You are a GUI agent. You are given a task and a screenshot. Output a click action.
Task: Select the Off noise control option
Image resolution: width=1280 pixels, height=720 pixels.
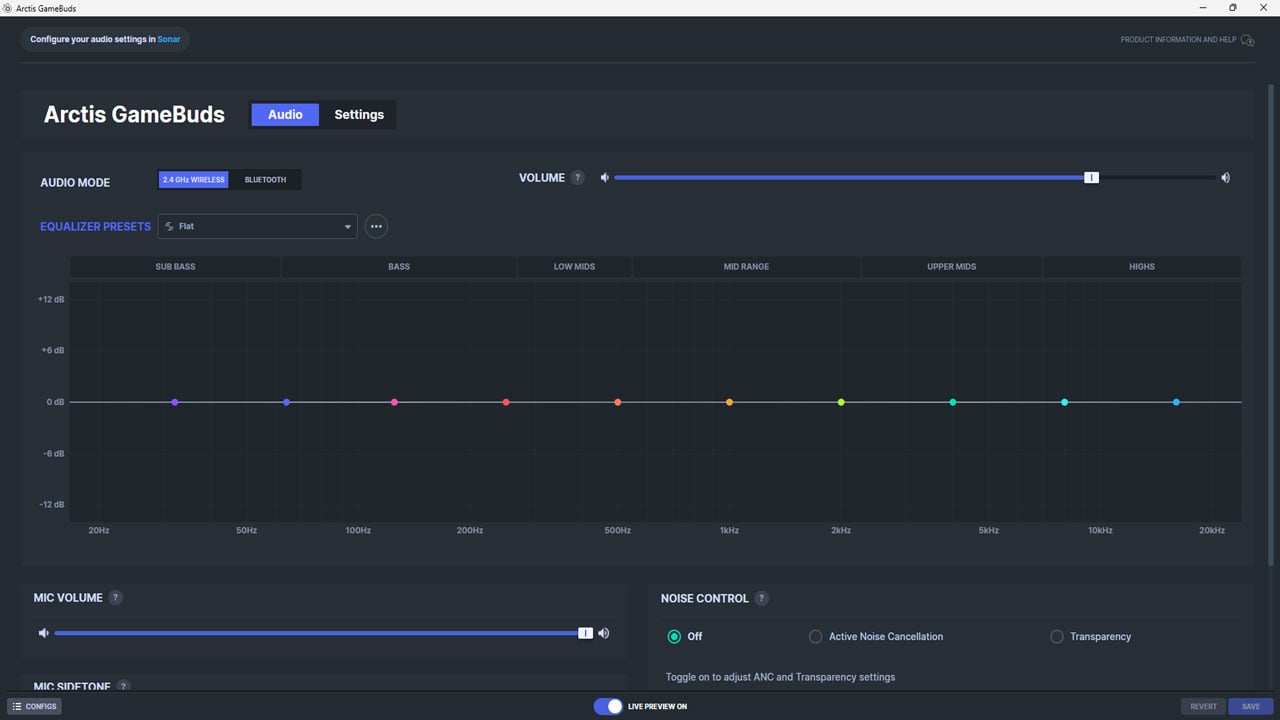pos(675,637)
